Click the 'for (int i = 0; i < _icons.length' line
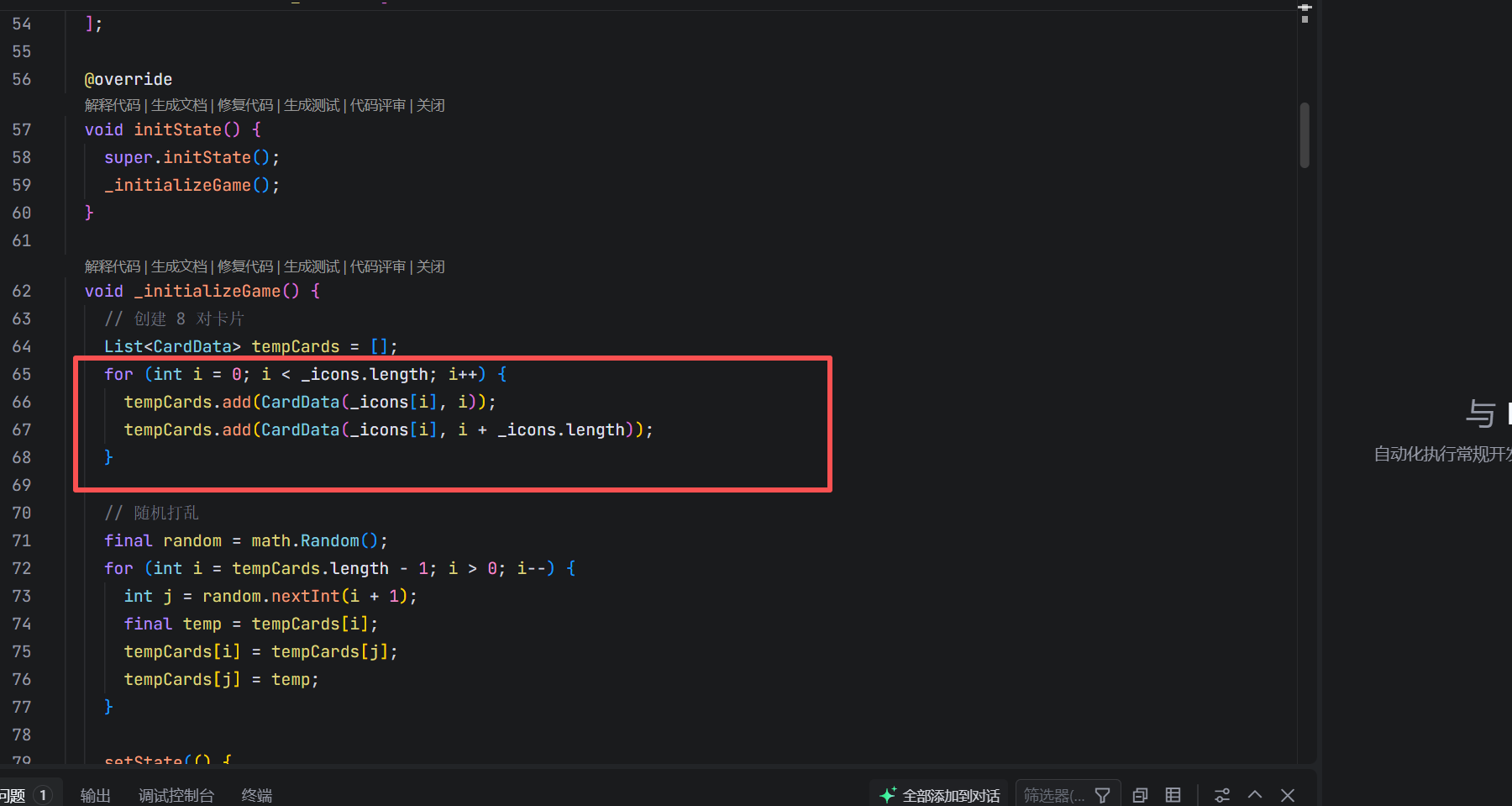 tap(306, 374)
